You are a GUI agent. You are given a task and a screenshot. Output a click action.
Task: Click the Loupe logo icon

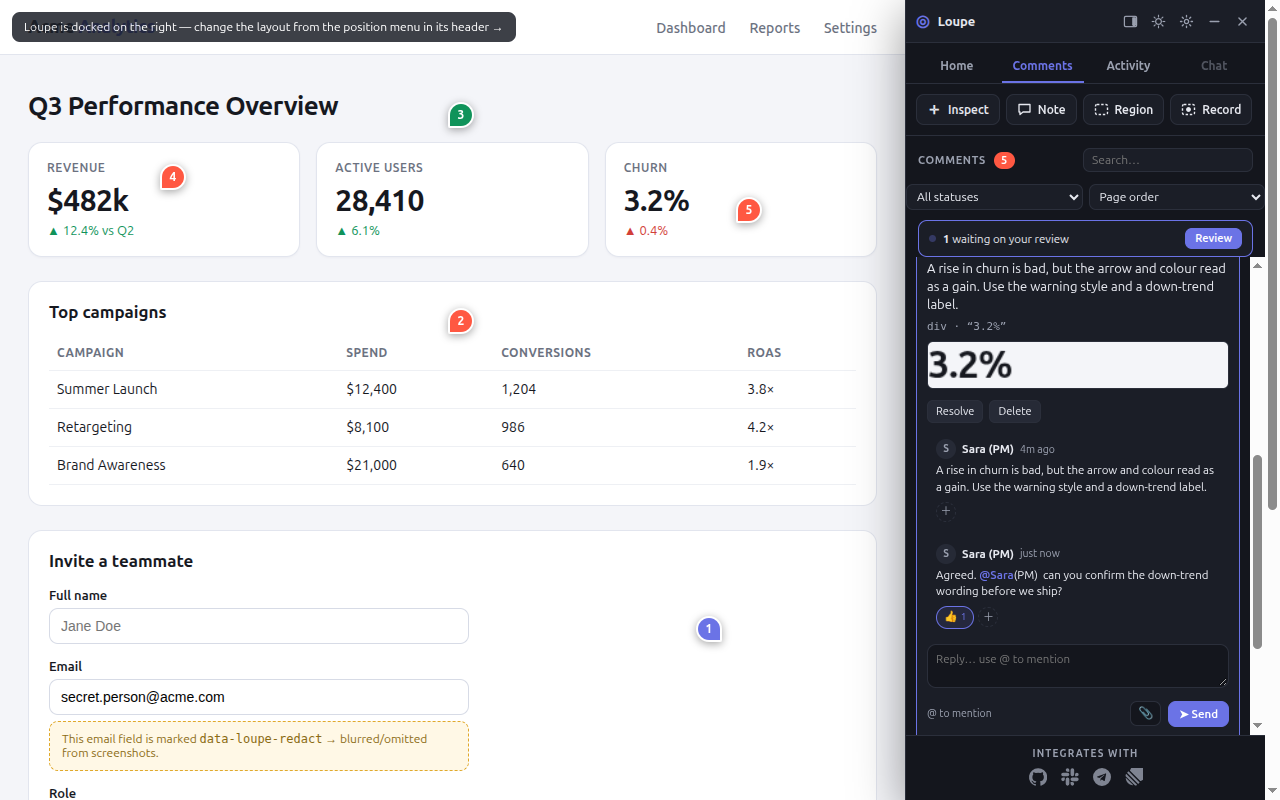(x=922, y=21)
